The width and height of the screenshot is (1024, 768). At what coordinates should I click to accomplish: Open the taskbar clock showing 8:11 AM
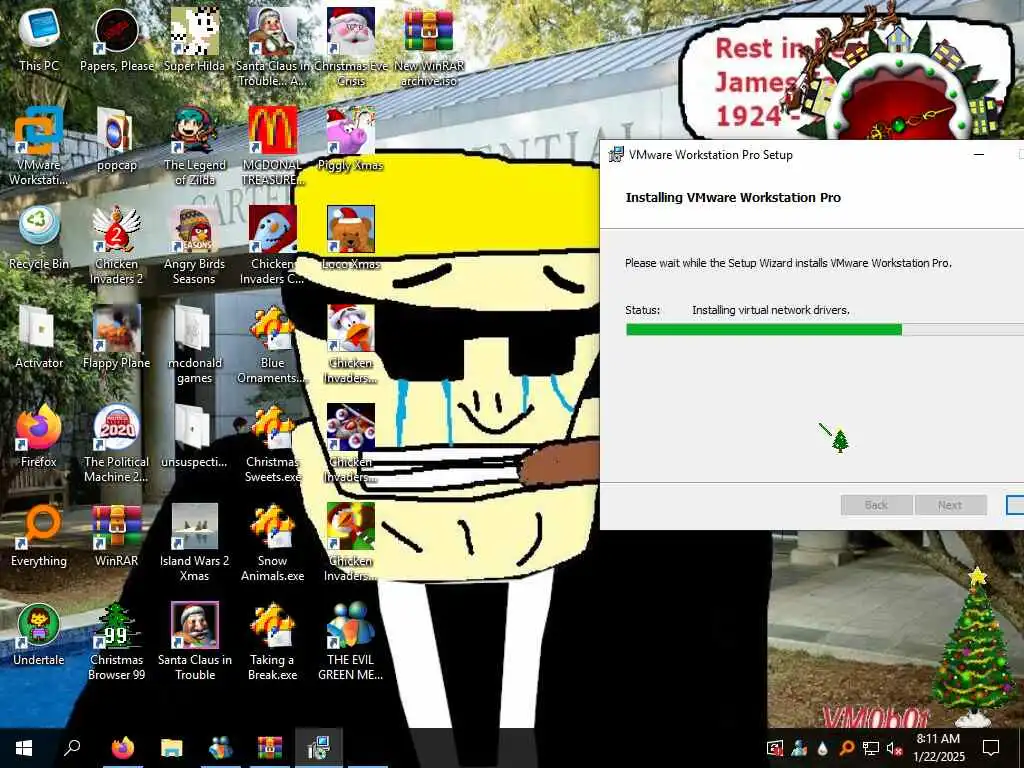(x=938, y=748)
